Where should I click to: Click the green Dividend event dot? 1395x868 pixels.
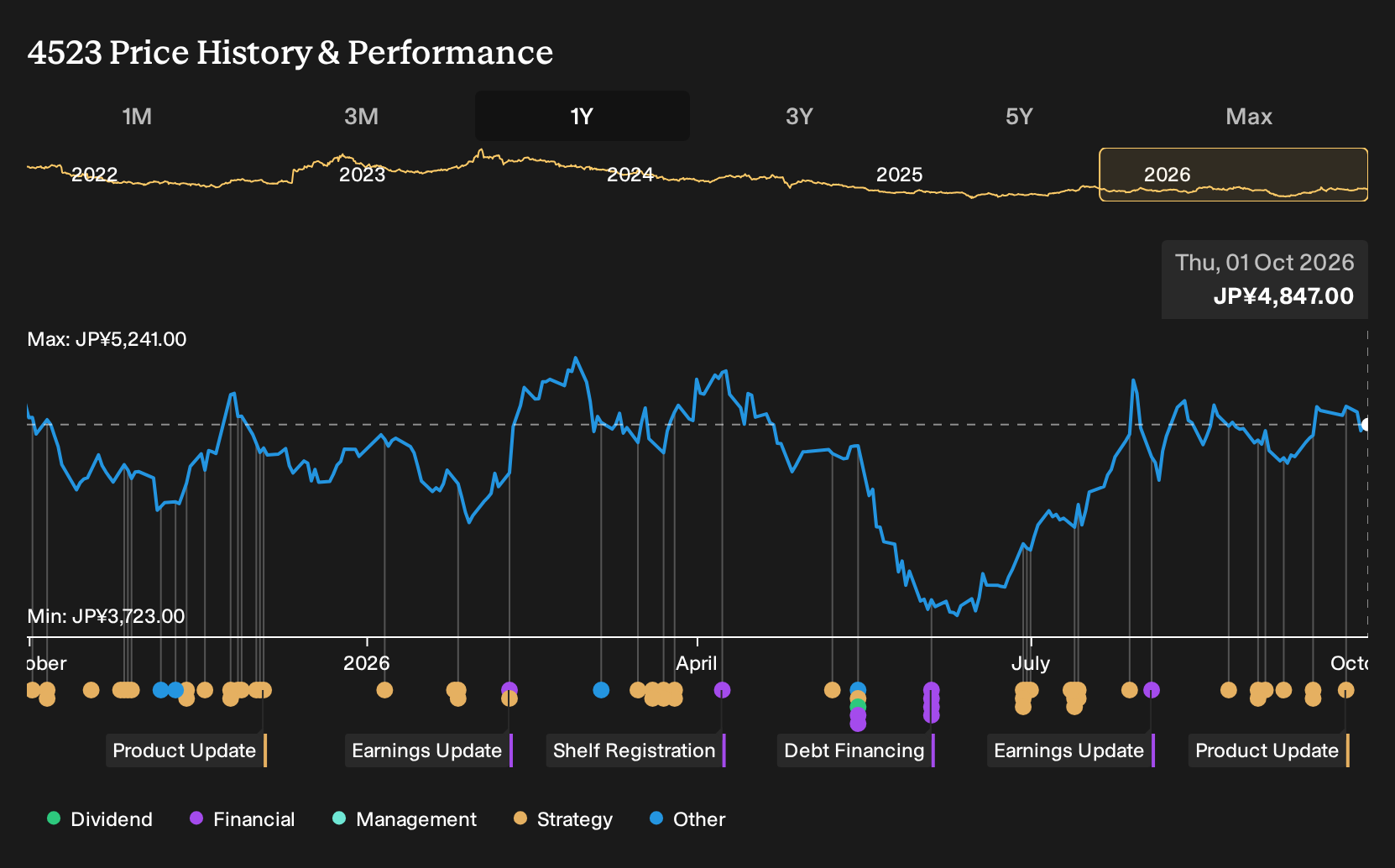[x=858, y=706]
